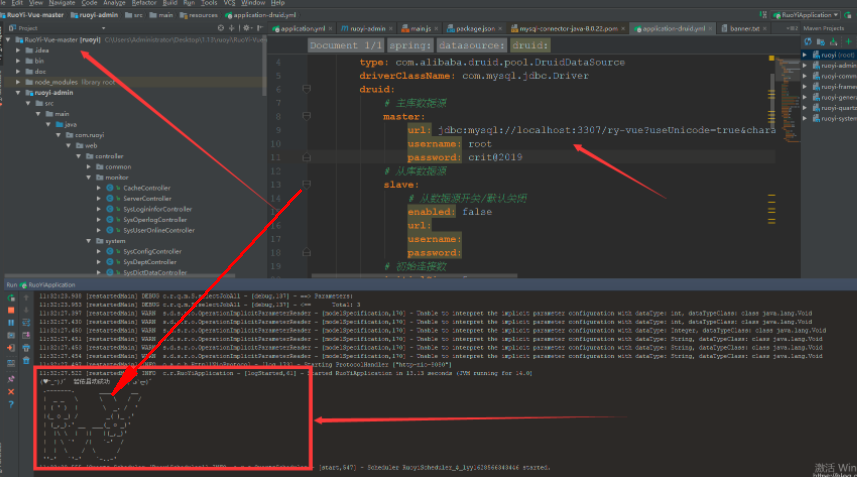Click the down stack trace arrow
The image size is (857, 477).
(x=26, y=310)
